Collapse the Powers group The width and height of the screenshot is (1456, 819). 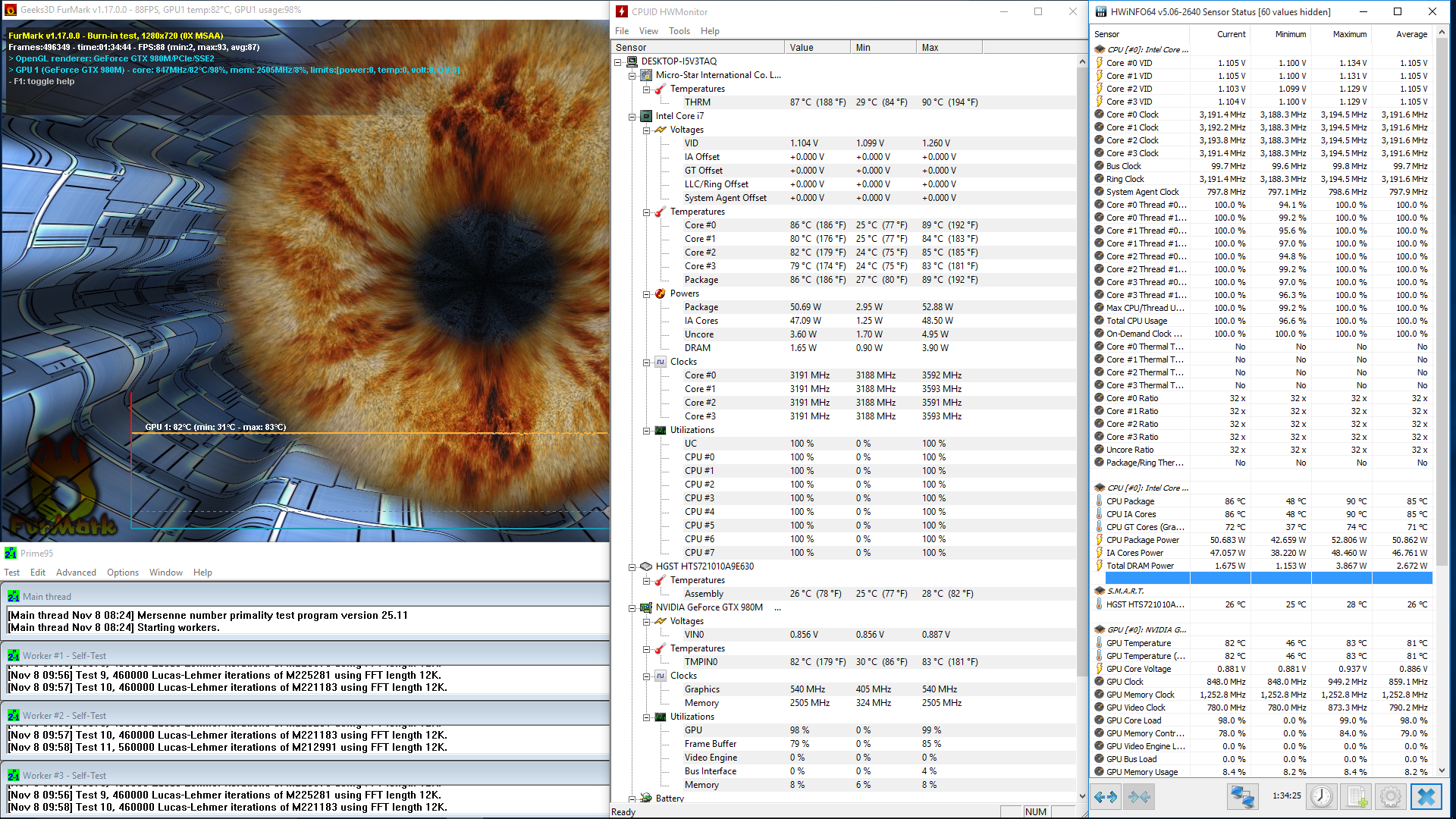646,294
